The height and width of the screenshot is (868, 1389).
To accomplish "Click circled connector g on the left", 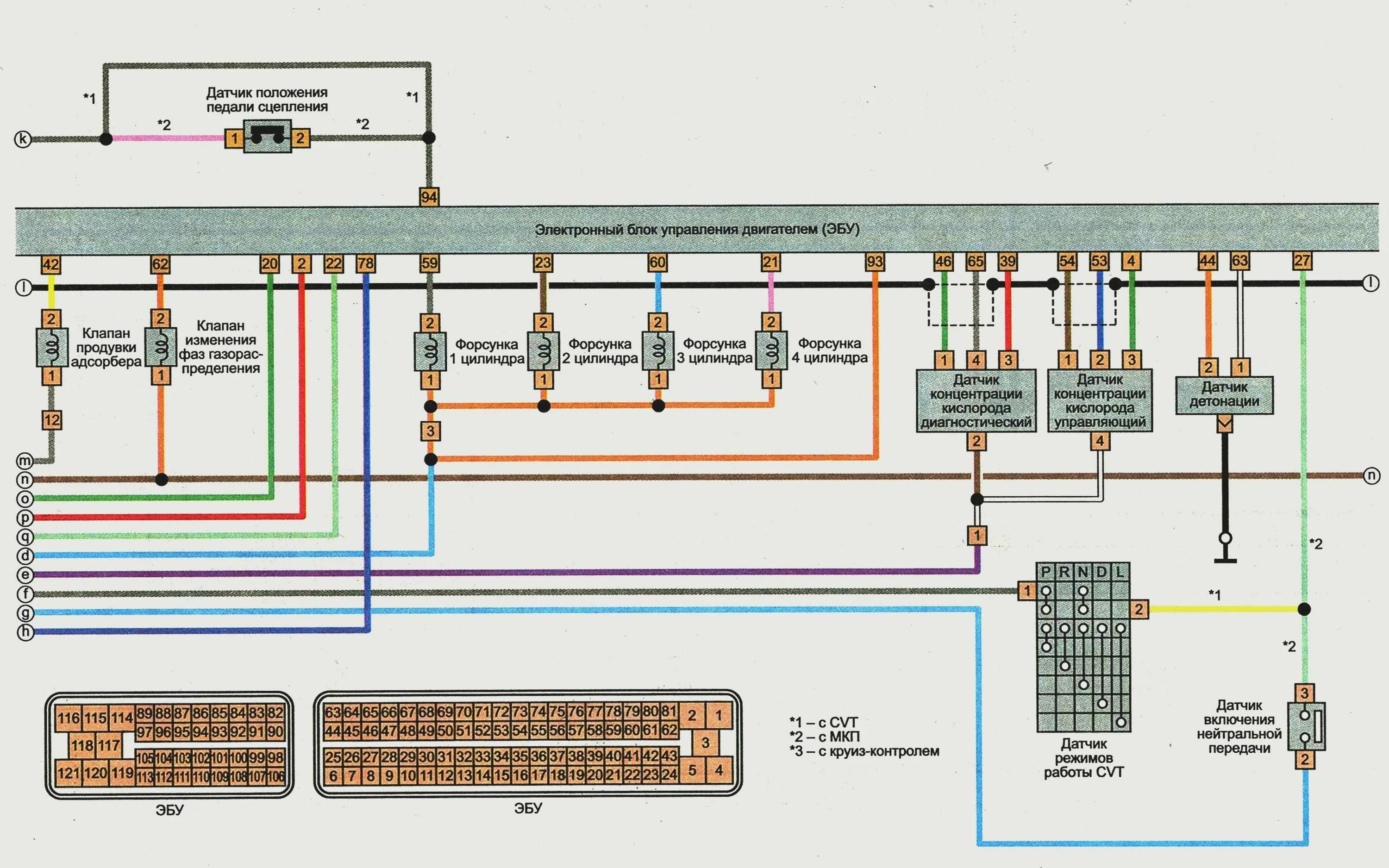I will coord(25,613).
